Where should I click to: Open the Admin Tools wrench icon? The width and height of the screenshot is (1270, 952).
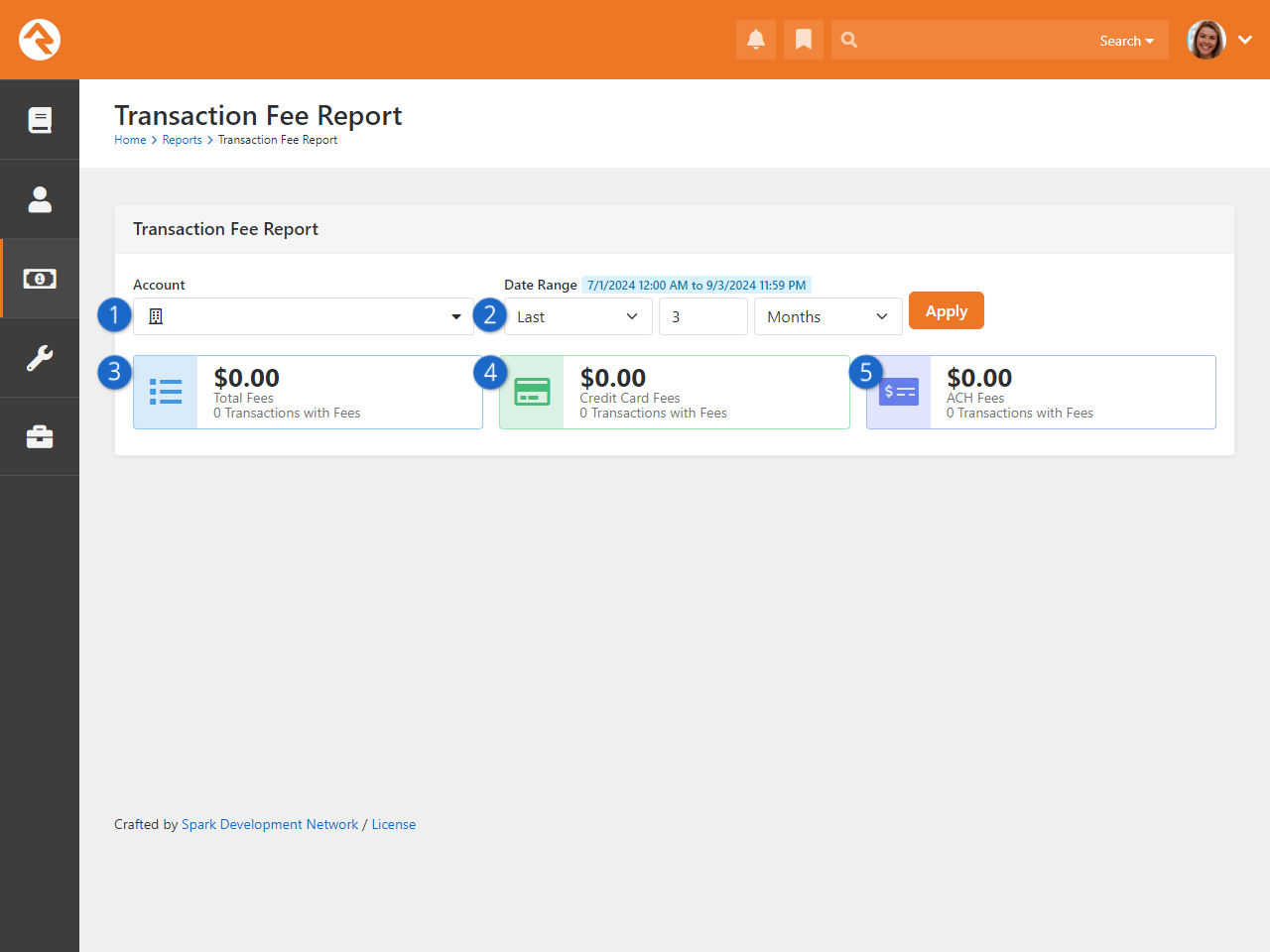coord(40,358)
